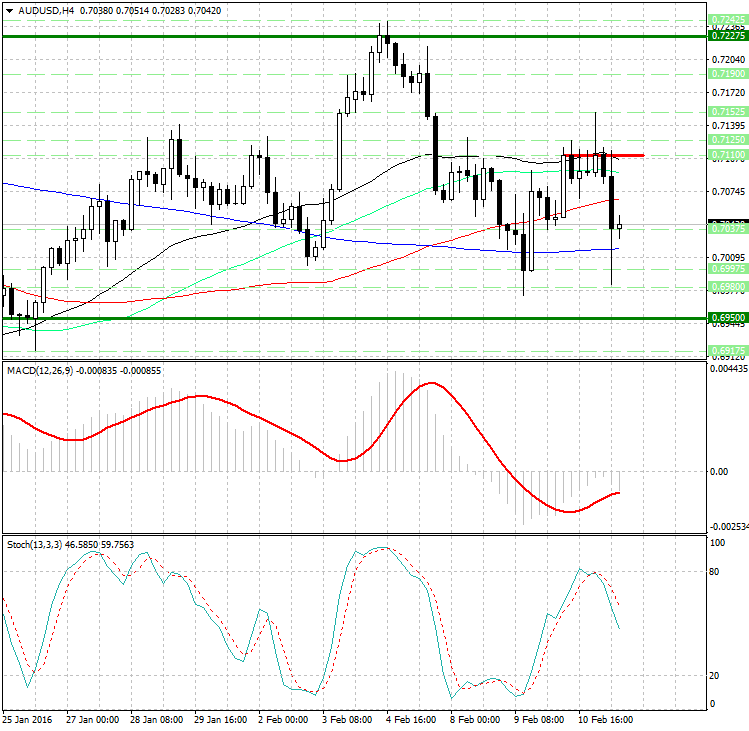This screenshot has height=731, width=749.
Task: Click the MACD 0.00 axis label
Action: 718,471
